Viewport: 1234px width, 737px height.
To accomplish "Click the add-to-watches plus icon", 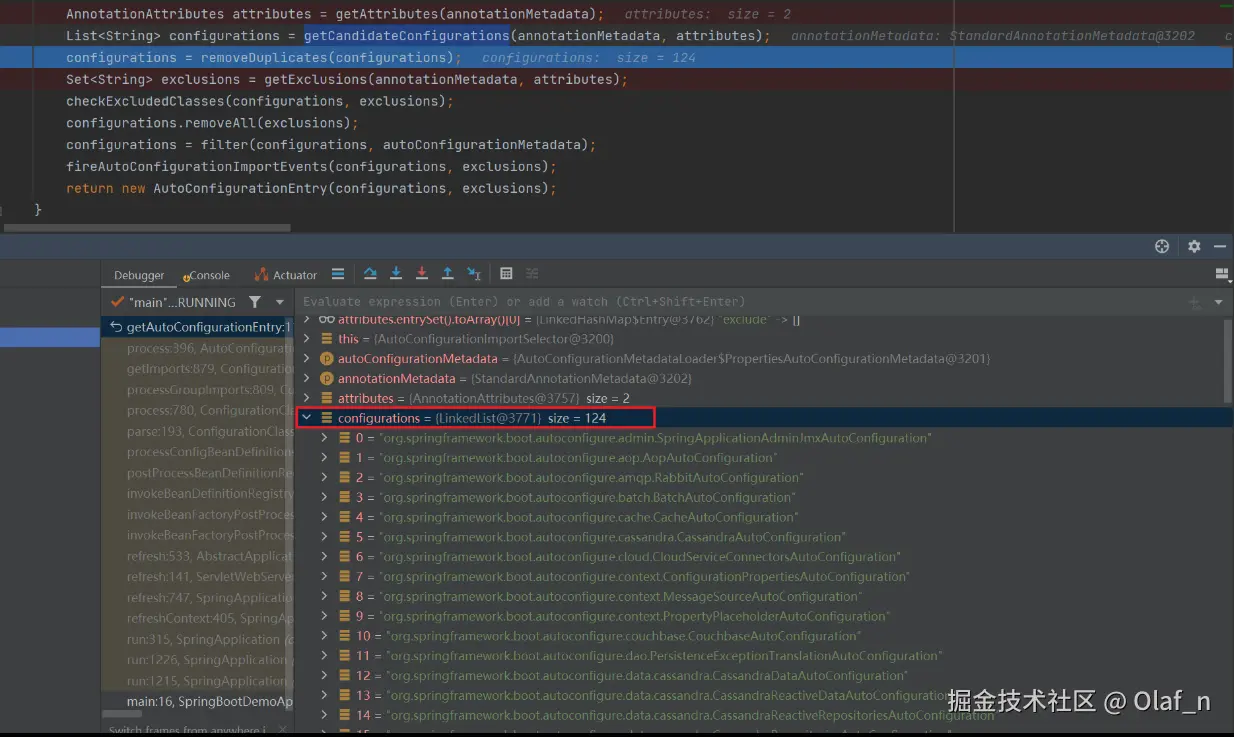I will click(1194, 302).
